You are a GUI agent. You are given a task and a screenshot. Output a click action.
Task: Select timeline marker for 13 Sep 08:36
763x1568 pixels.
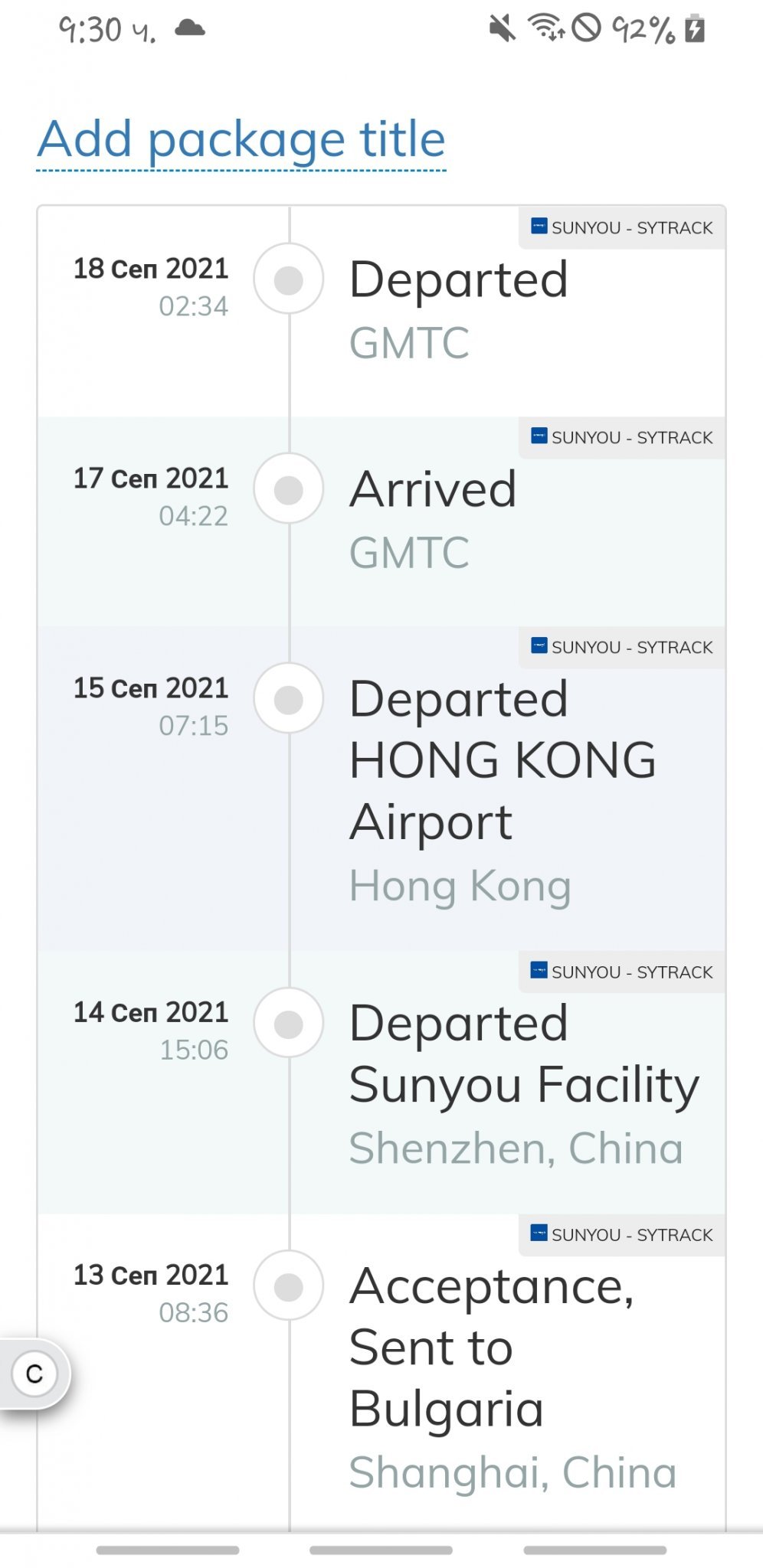click(289, 1287)
